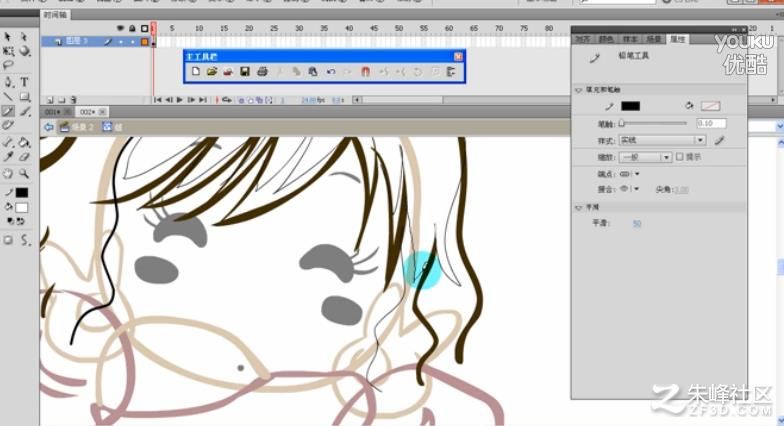Open stroke style dropdown in properties
784x426 pixels.
[662, 140]
